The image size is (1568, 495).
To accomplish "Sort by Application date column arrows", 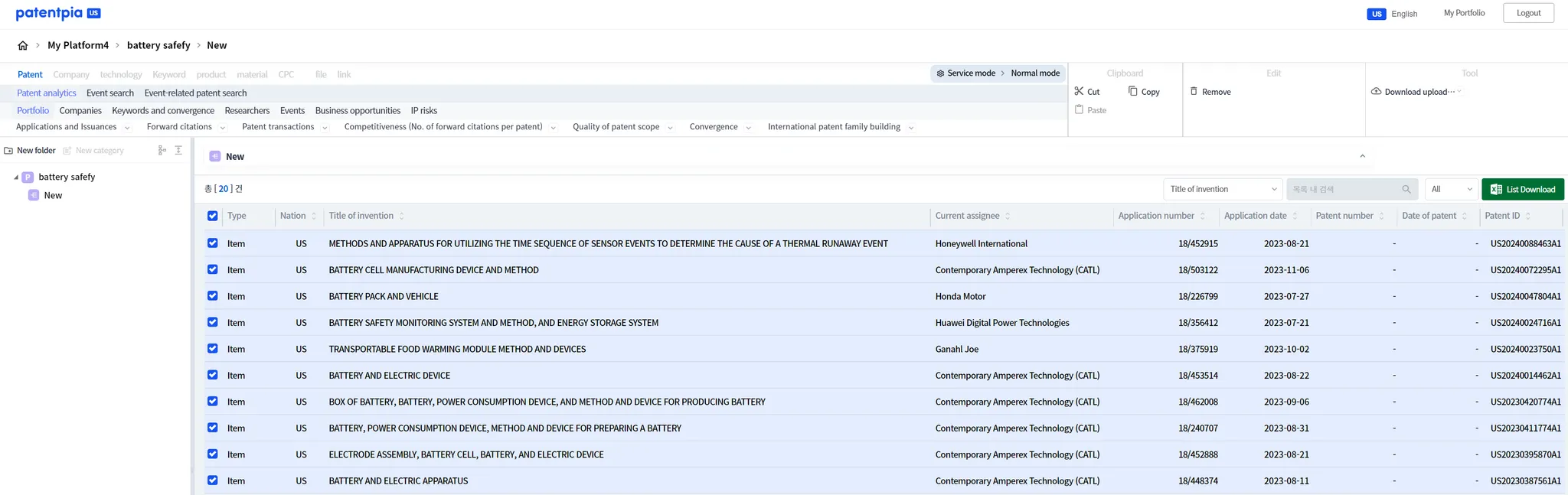I will pyautogui.click(x=1295, y=216).
